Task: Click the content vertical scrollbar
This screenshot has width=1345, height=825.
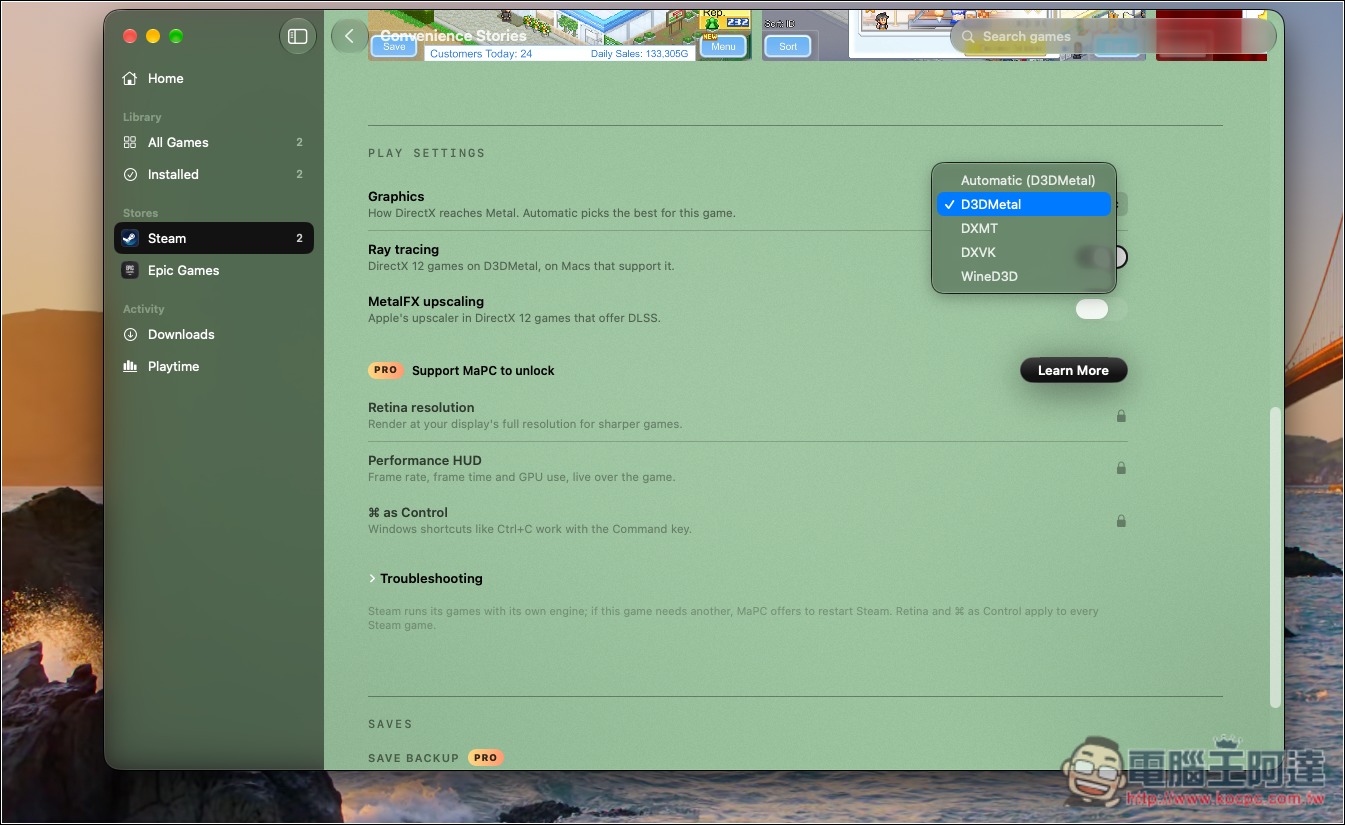Action: [x=1274, y=557]
